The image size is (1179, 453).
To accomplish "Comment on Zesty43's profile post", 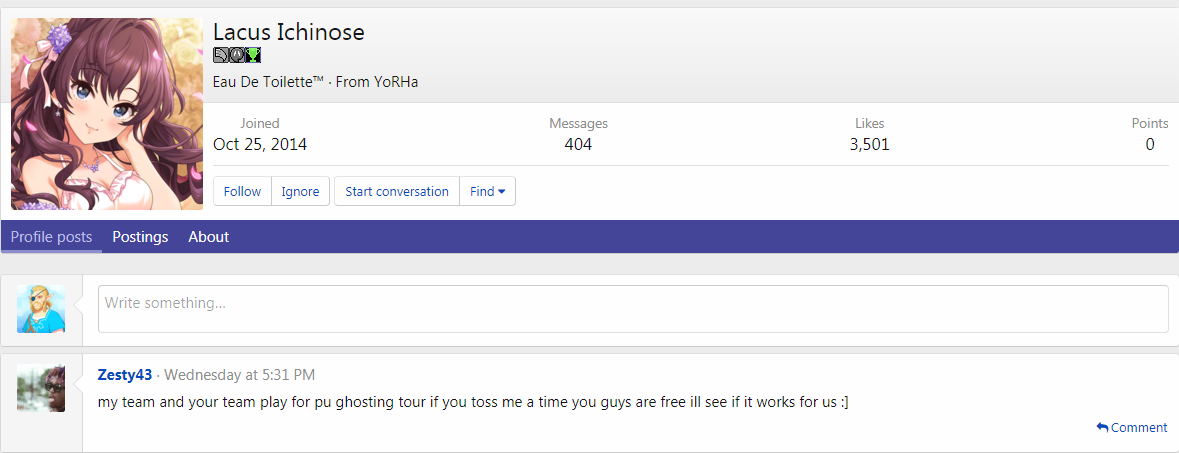I will (x=1138, y=428).
